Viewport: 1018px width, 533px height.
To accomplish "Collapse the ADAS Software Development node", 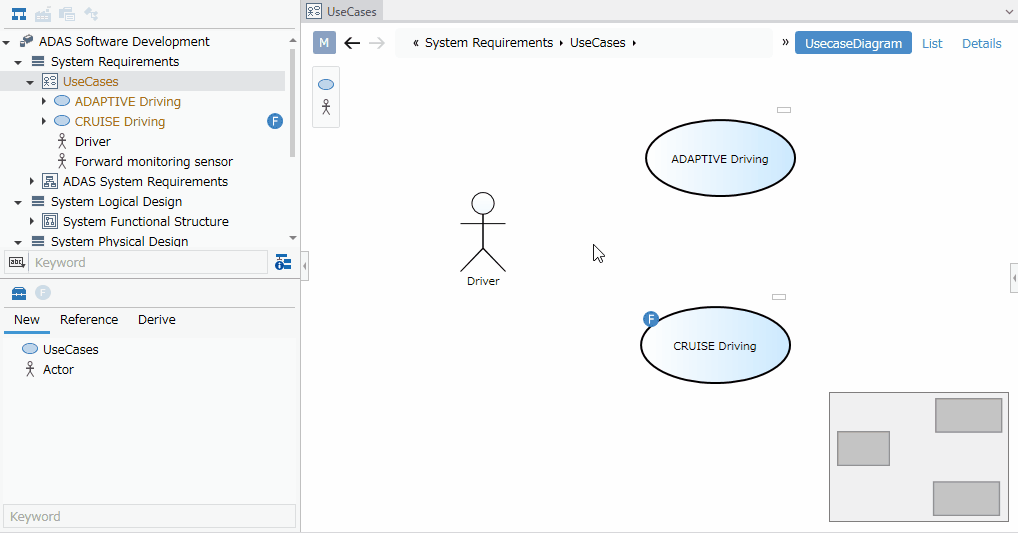I will coord(6,42).
